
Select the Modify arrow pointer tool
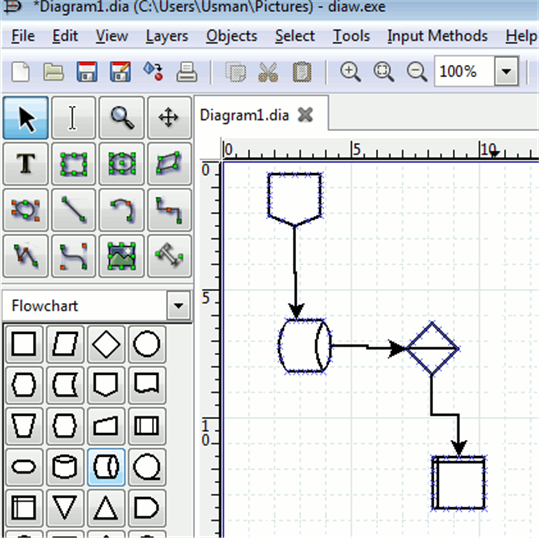26,118
